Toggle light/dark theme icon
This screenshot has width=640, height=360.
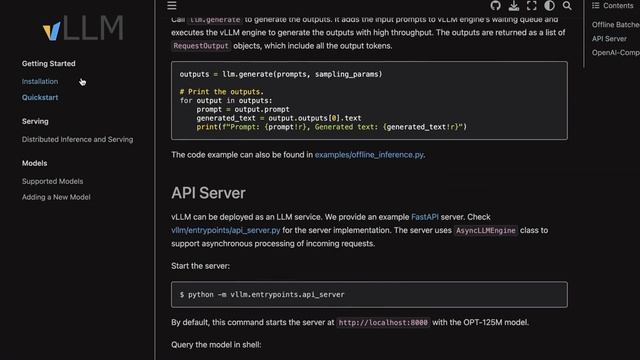[549, 5]
